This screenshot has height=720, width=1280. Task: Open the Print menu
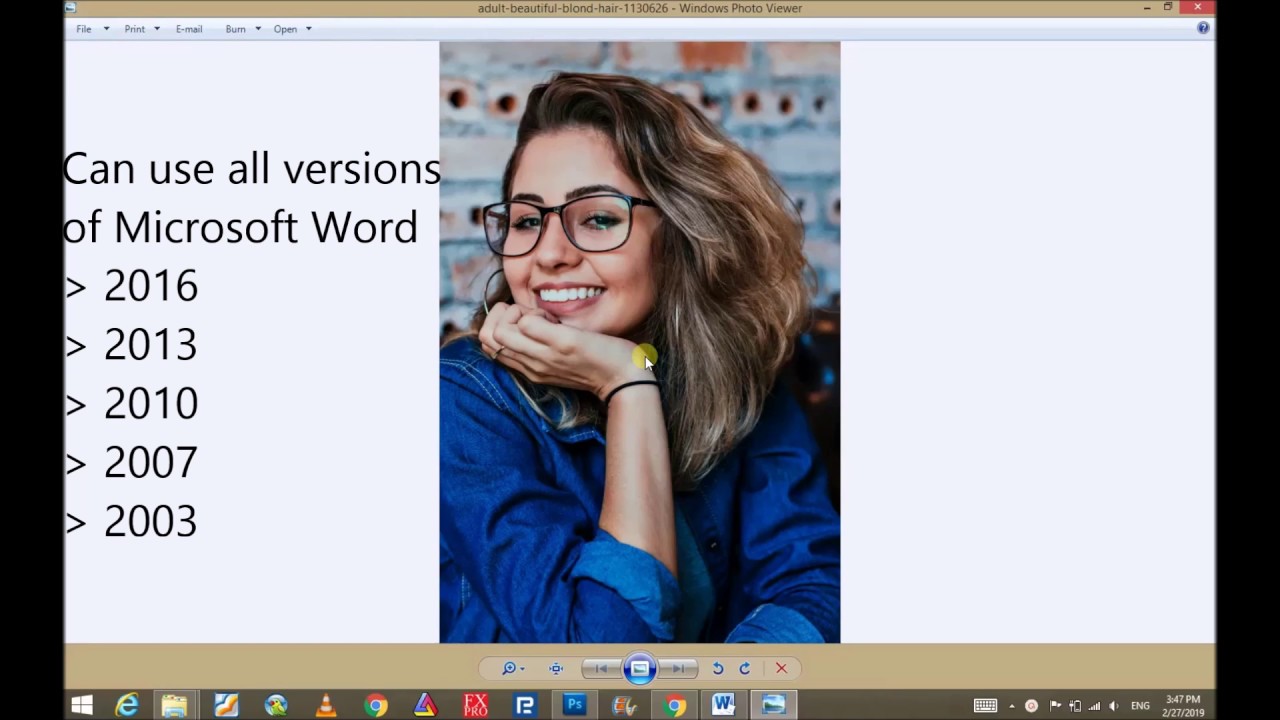134,29
